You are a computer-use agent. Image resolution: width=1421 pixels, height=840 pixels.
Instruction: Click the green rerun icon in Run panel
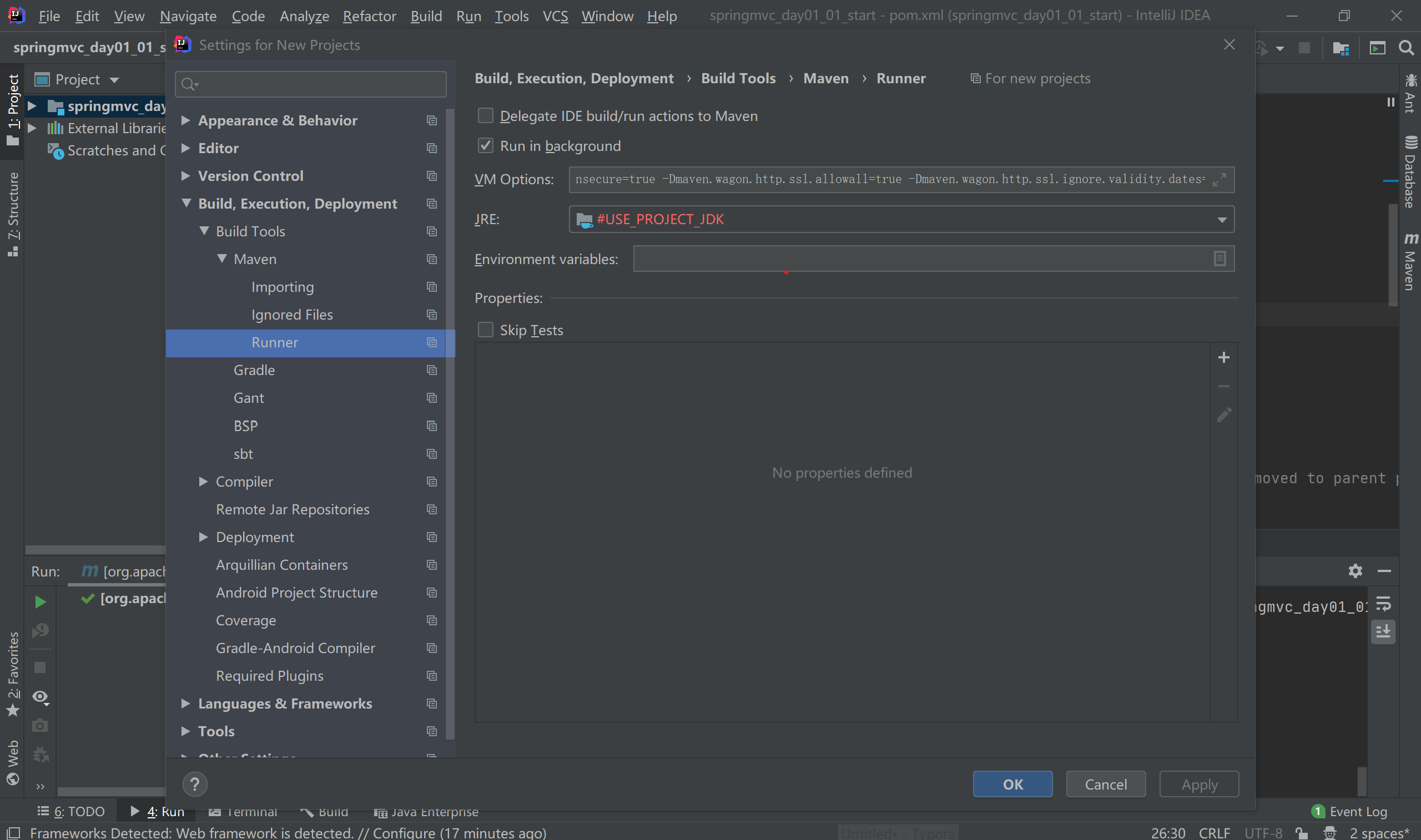tap(39, 601)
